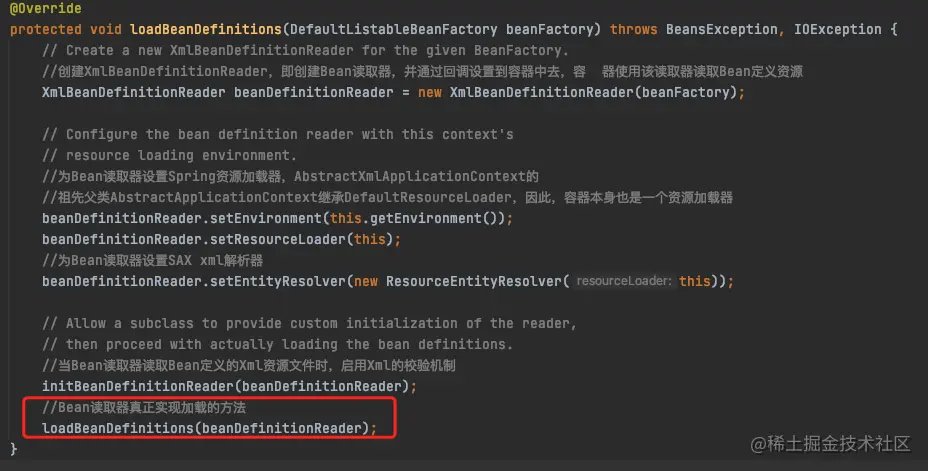
Task: Click the comment 'then proceed with actually loading'
Action: tap(278, 344)
